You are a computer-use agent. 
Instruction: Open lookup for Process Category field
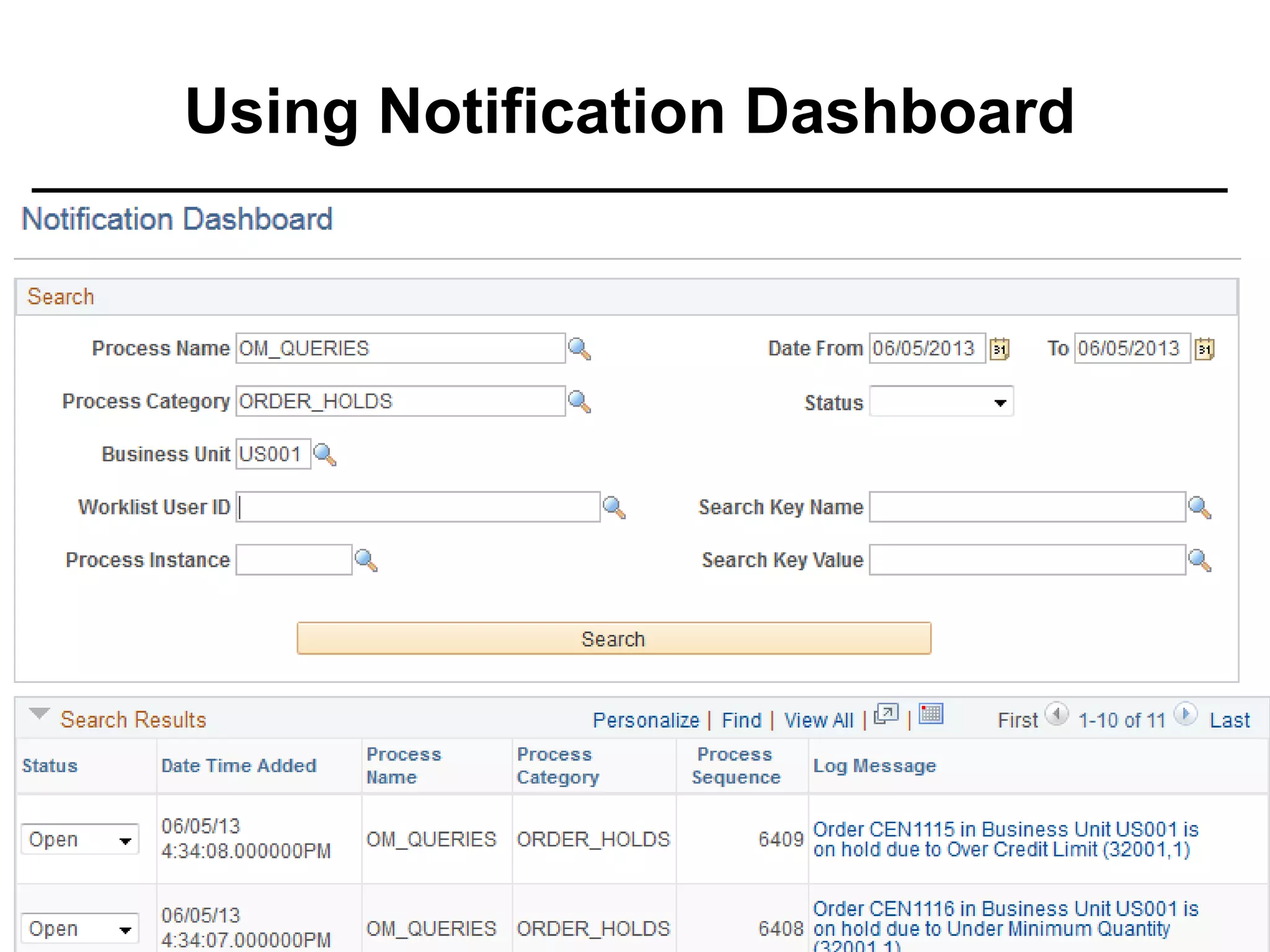(579, 402)
